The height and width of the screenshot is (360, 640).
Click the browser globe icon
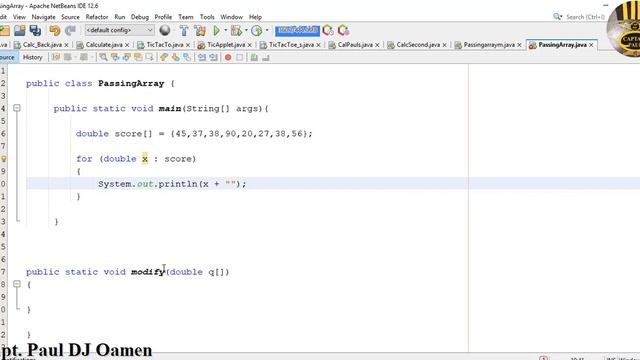point(164,30)
